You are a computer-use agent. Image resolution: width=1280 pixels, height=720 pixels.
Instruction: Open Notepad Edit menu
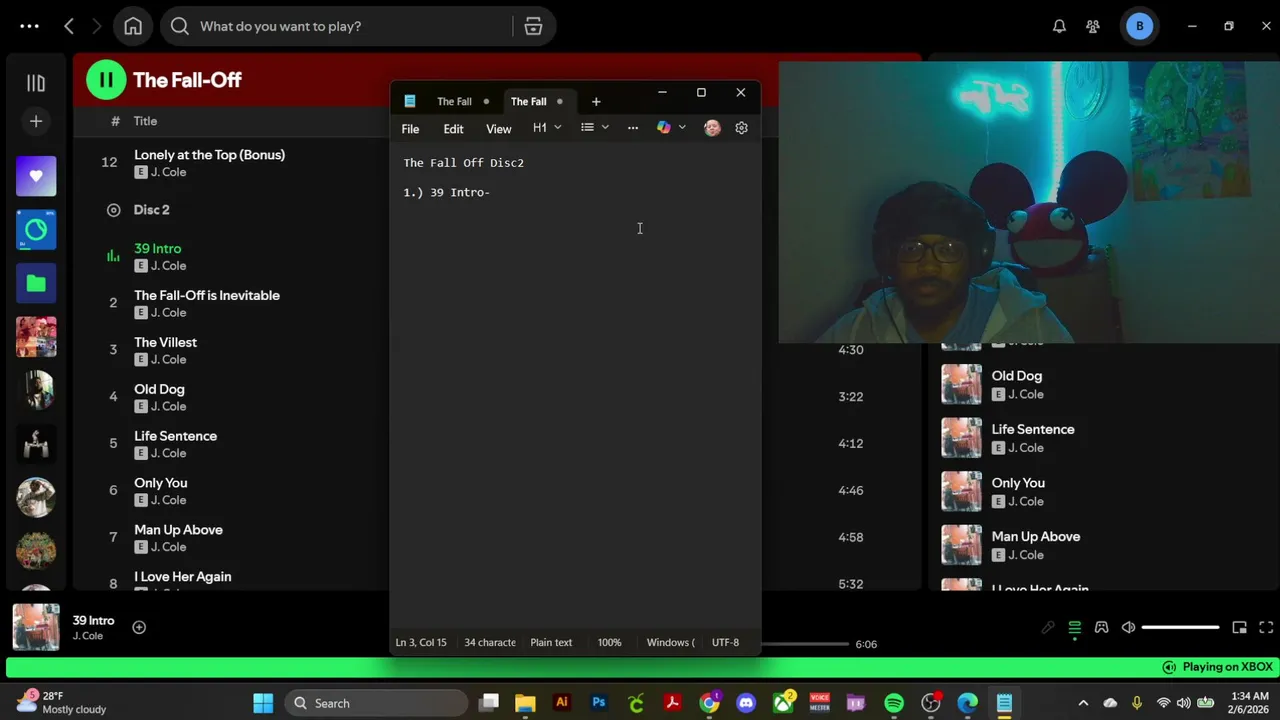click(x=453, y=129)
